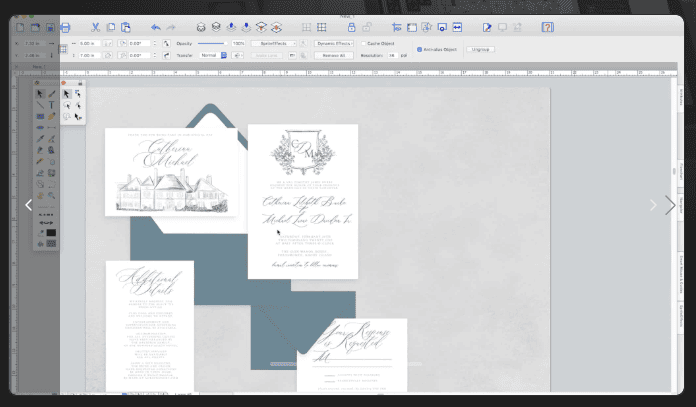Click the Opacity slider
696x407 pixels.
pos(212,43)
